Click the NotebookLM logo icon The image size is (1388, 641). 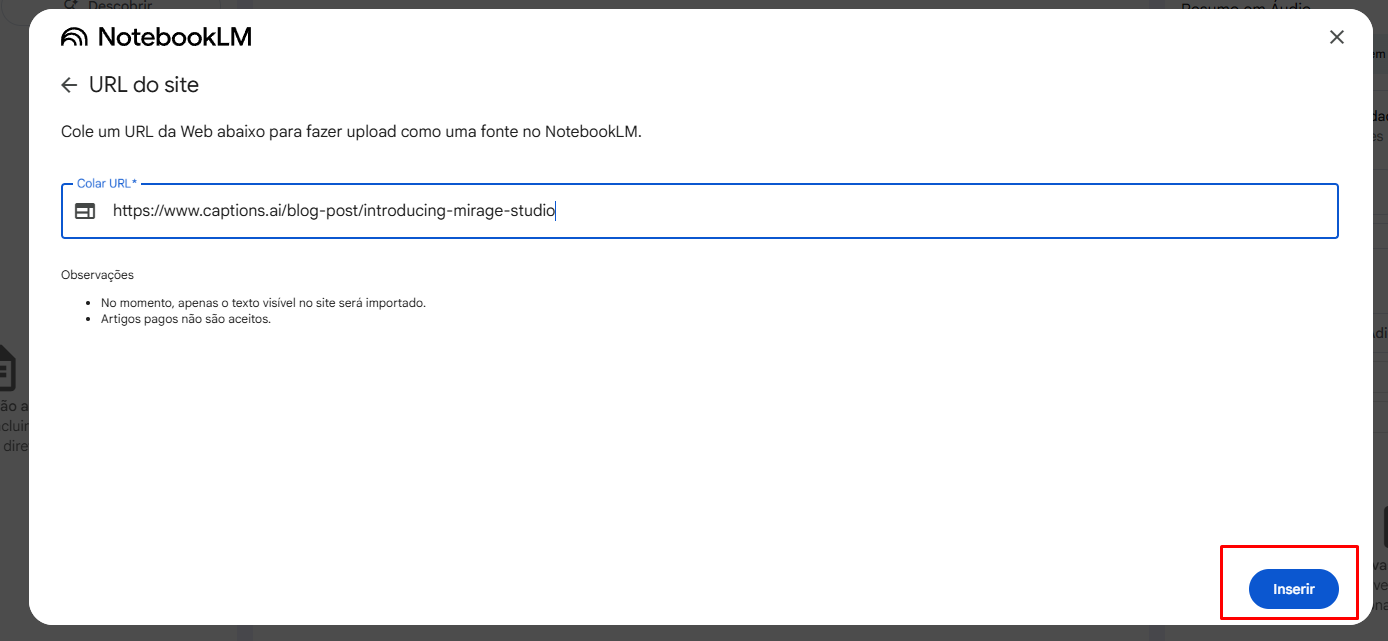tap(75, 38)
